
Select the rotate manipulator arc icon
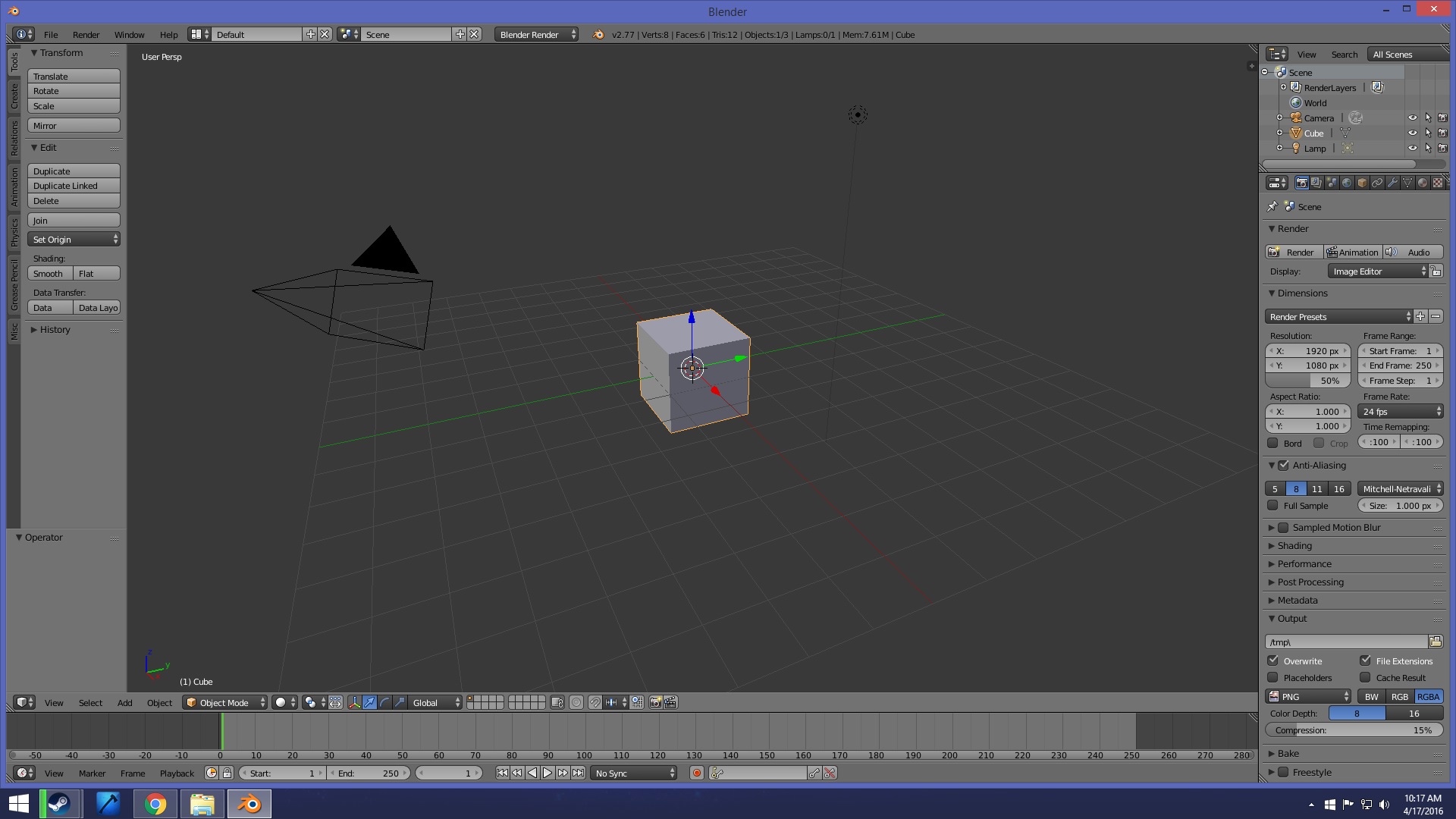[x=384, y=702]
